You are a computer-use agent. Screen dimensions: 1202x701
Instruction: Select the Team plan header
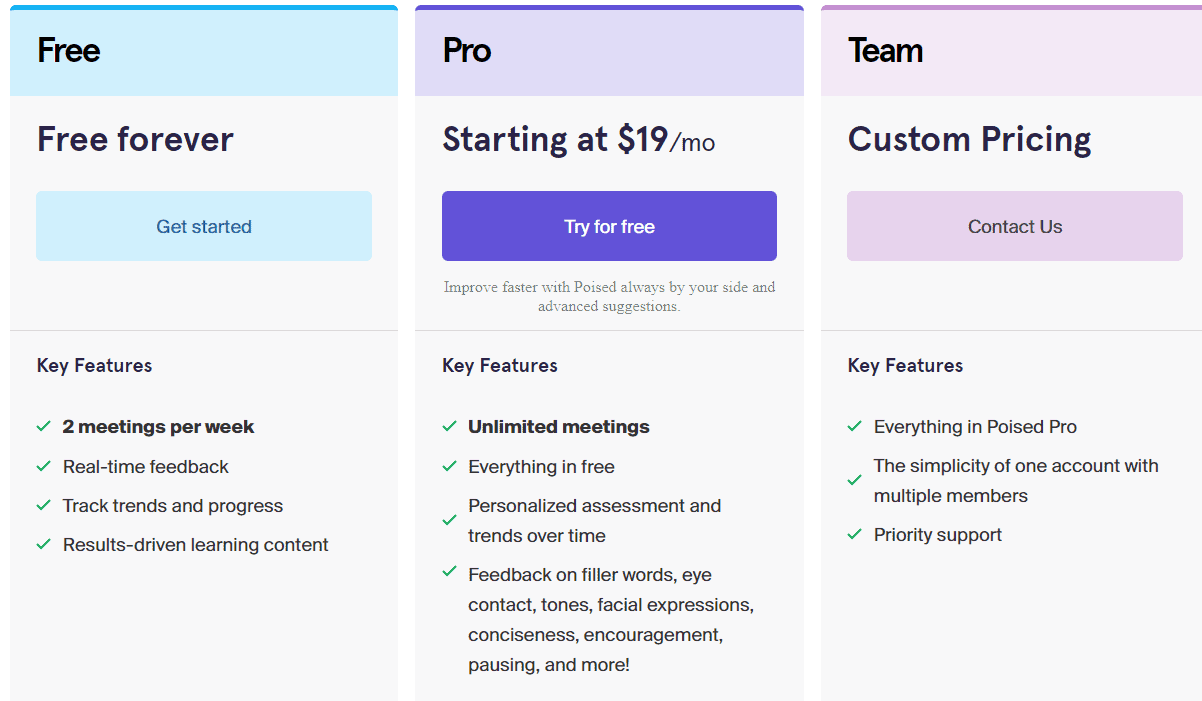coord(885,51)
